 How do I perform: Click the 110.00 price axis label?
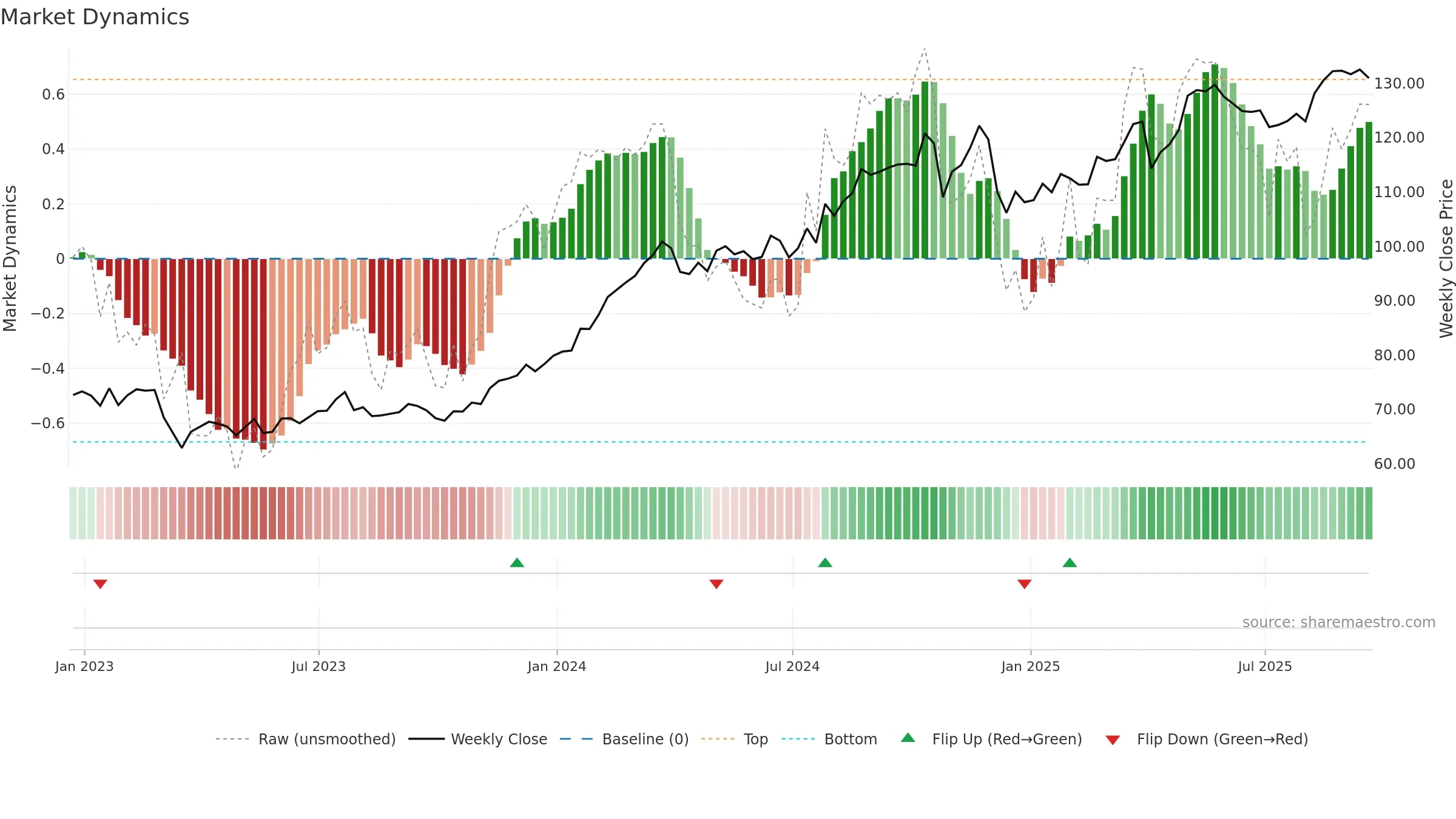(1399, 192)
